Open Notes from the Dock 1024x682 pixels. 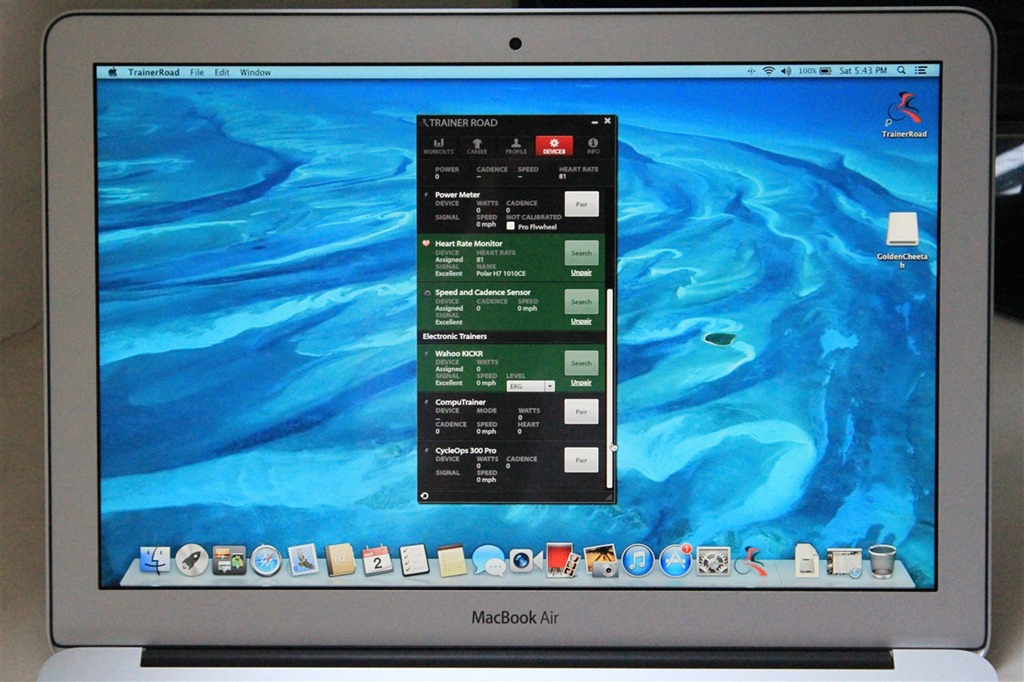tap(452, 560)
